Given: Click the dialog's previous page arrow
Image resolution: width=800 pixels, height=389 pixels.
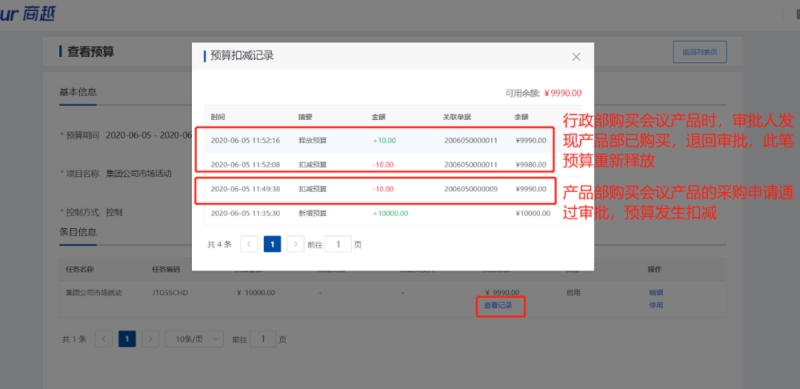Looking at the screenshot, I should [248, 244].
